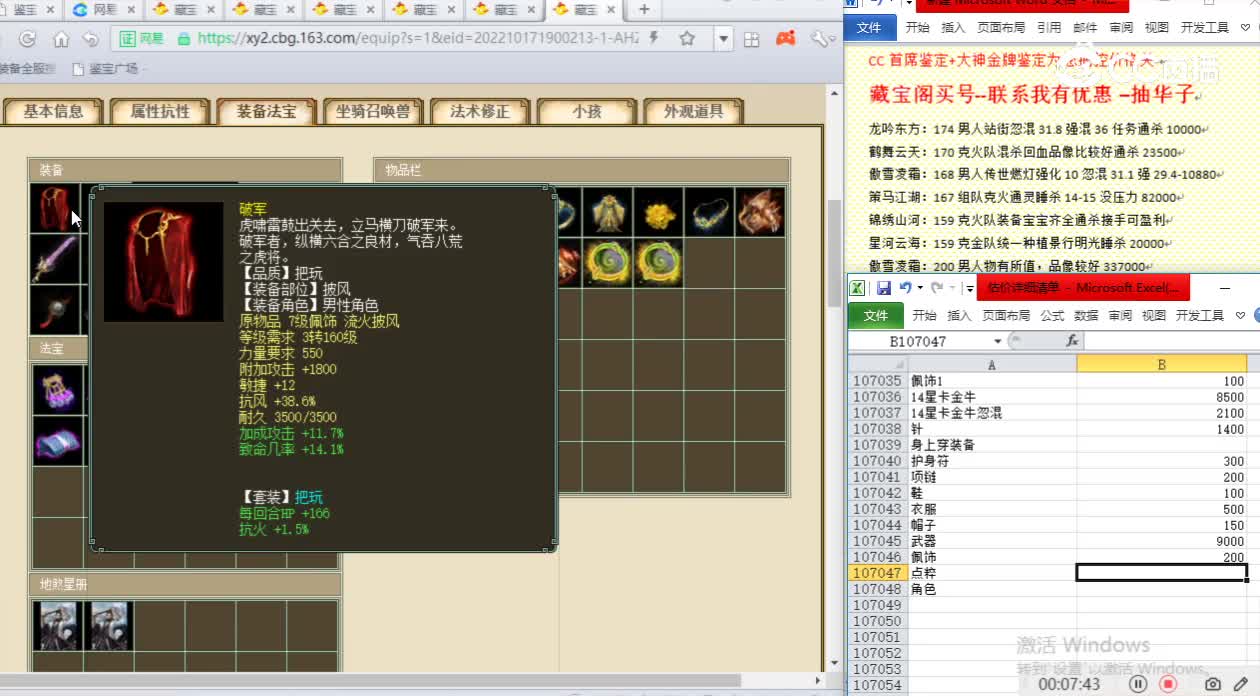This screenshot has width=1260, height=696.
Task: Click the Excel name box B107047
Action: (918, 341)
